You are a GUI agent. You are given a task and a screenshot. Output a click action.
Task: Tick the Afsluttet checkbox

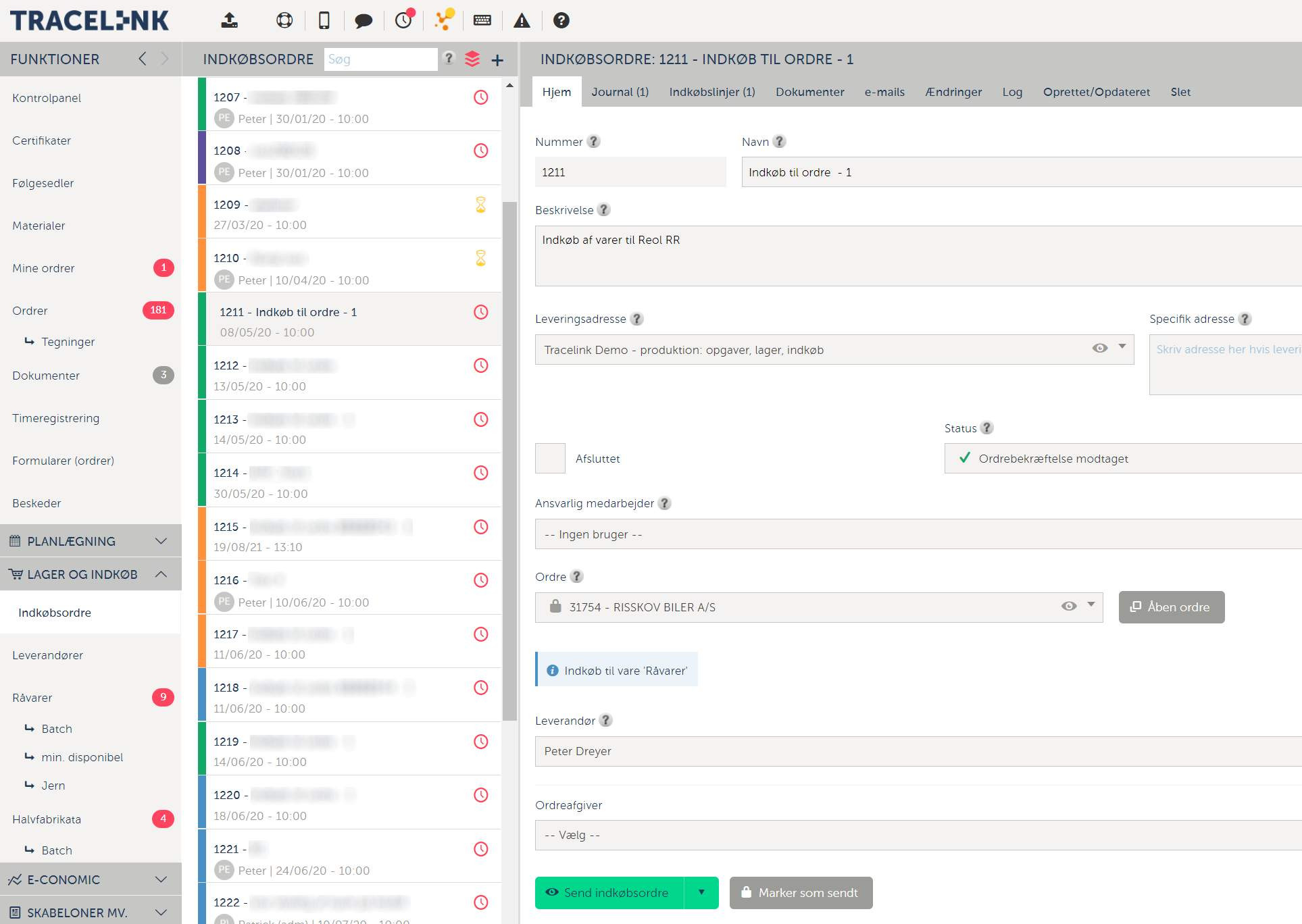tap(550, 459)
